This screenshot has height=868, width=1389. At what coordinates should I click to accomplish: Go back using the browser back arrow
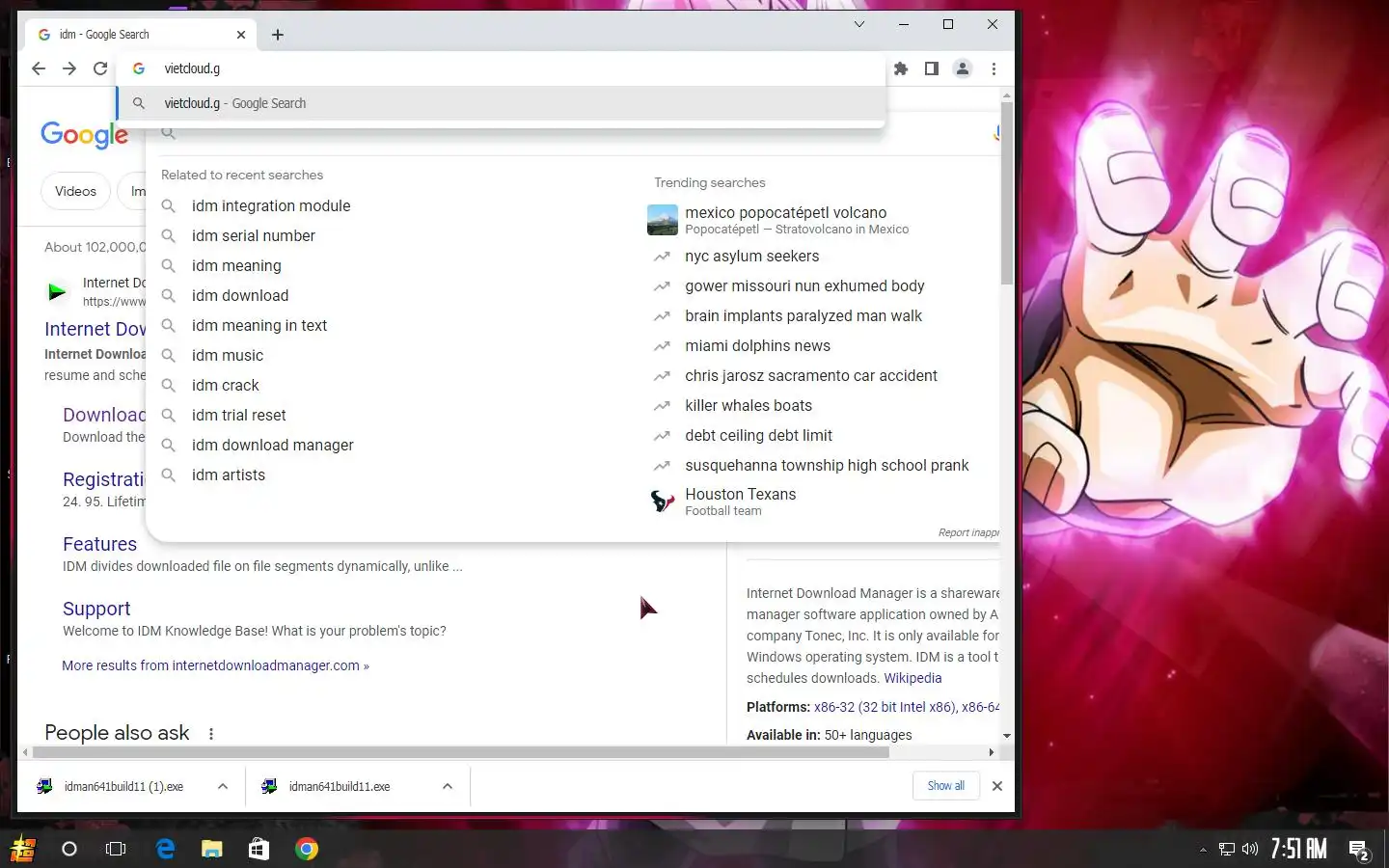click(39, 68)
